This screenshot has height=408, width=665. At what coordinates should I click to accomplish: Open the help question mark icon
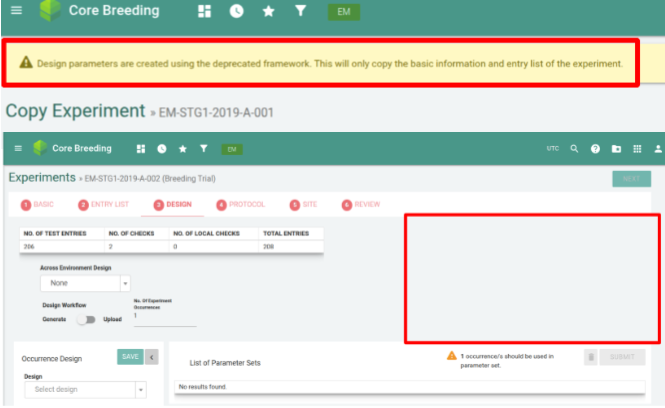click(595, 149)
